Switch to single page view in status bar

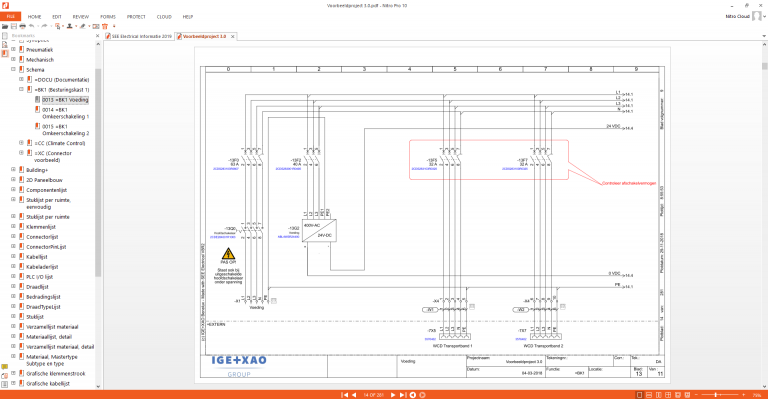(639, 395)
